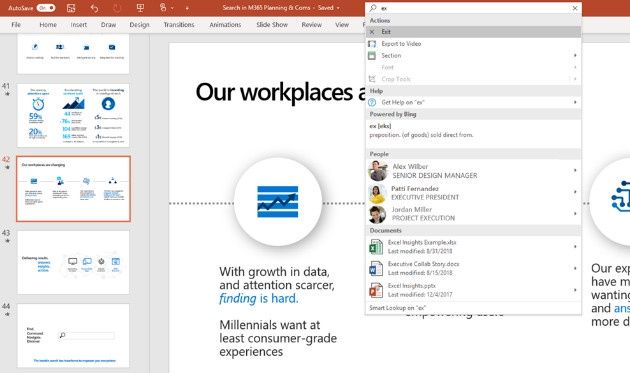
Task: Toggle the AutoSave switch
Action: (x=45, y=8)
